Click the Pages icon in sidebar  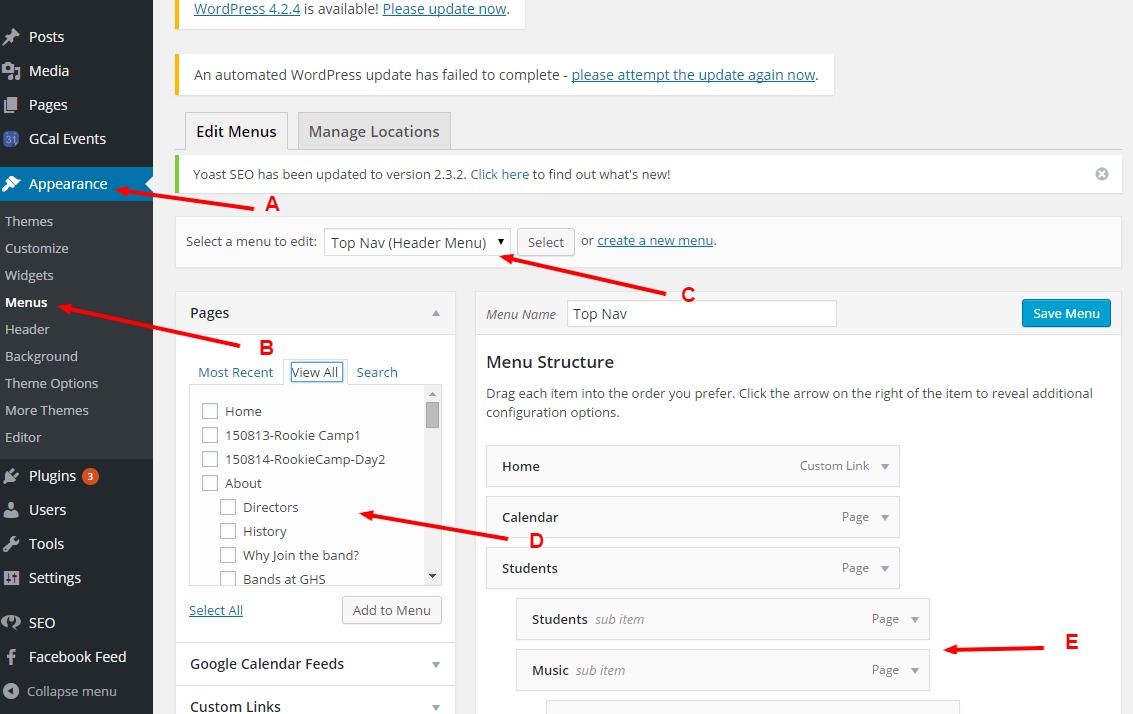pos(12,105)
